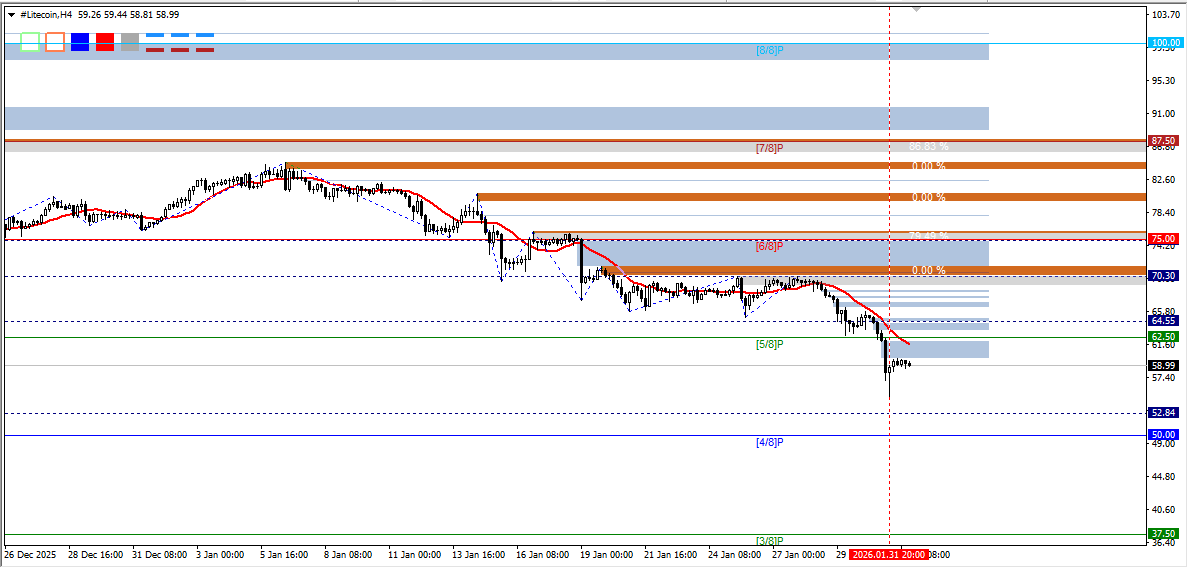Viewport: 1187px width, 567px height.
Task: Click the 16 Jan 08:00 time label
Action: 544,554
